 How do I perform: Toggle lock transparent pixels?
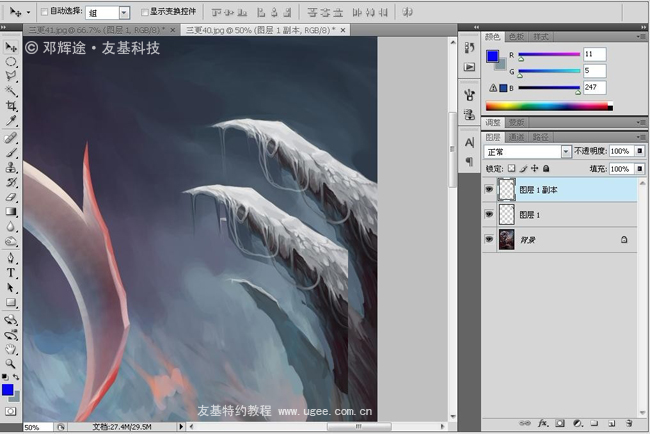point(512,168)
